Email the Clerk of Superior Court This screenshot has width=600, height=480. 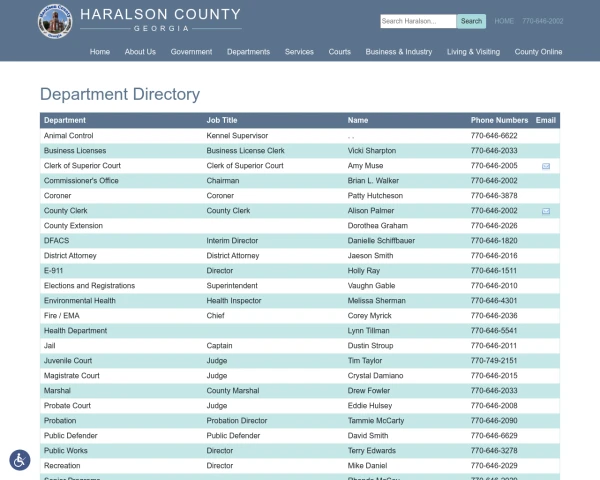[546, 166]
